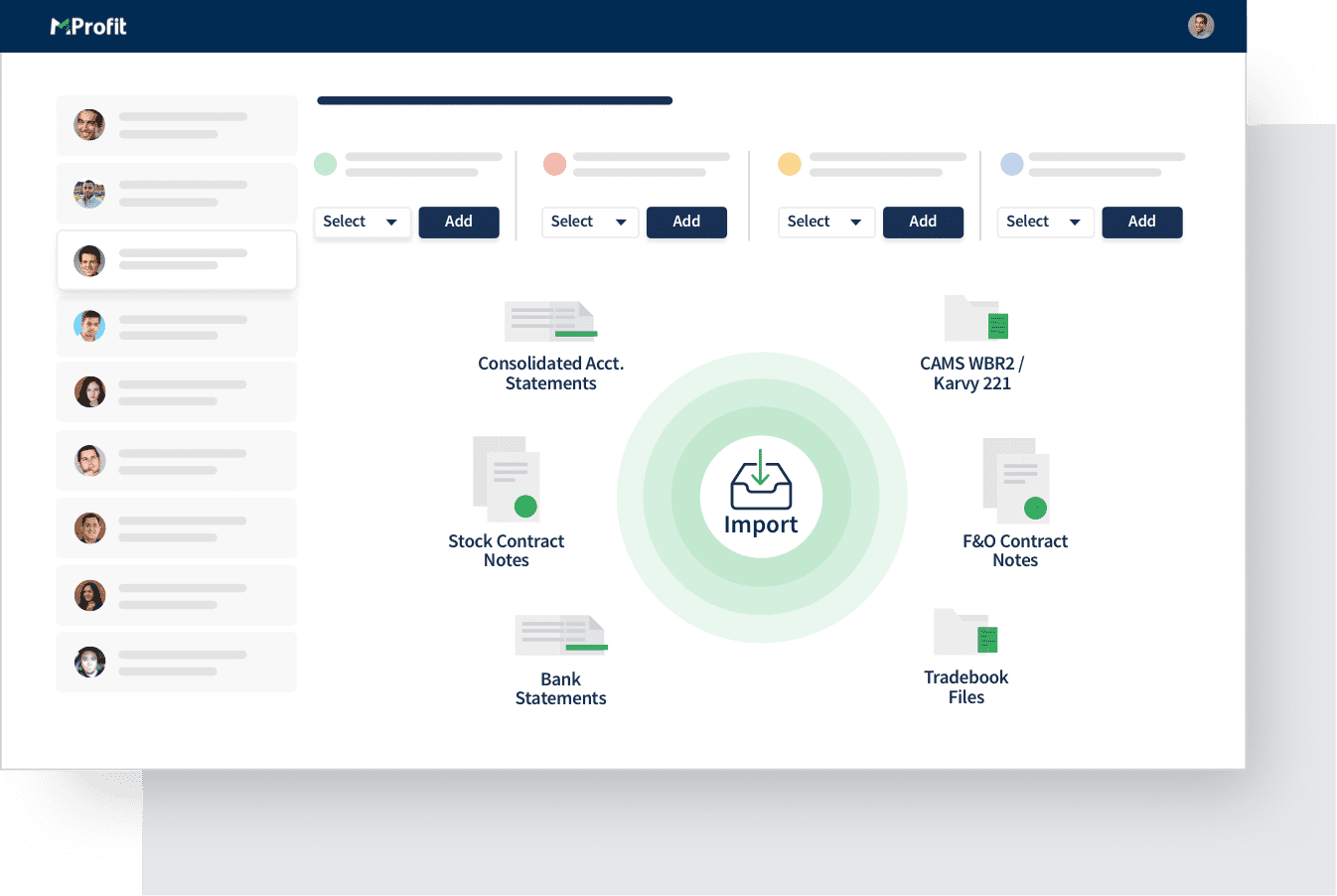The image size is (1337, 896).
Task: Open the Select dropdown beside blue dot
Action: tap(1045, 222)
